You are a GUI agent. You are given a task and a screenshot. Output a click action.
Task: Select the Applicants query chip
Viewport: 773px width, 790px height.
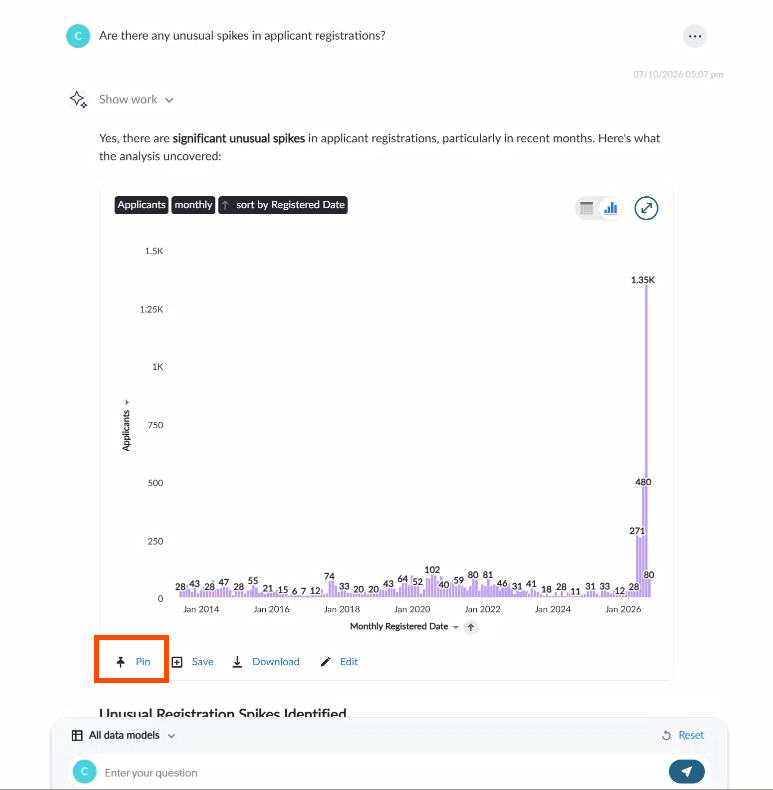pyautogui.click(x=141, y=205)
